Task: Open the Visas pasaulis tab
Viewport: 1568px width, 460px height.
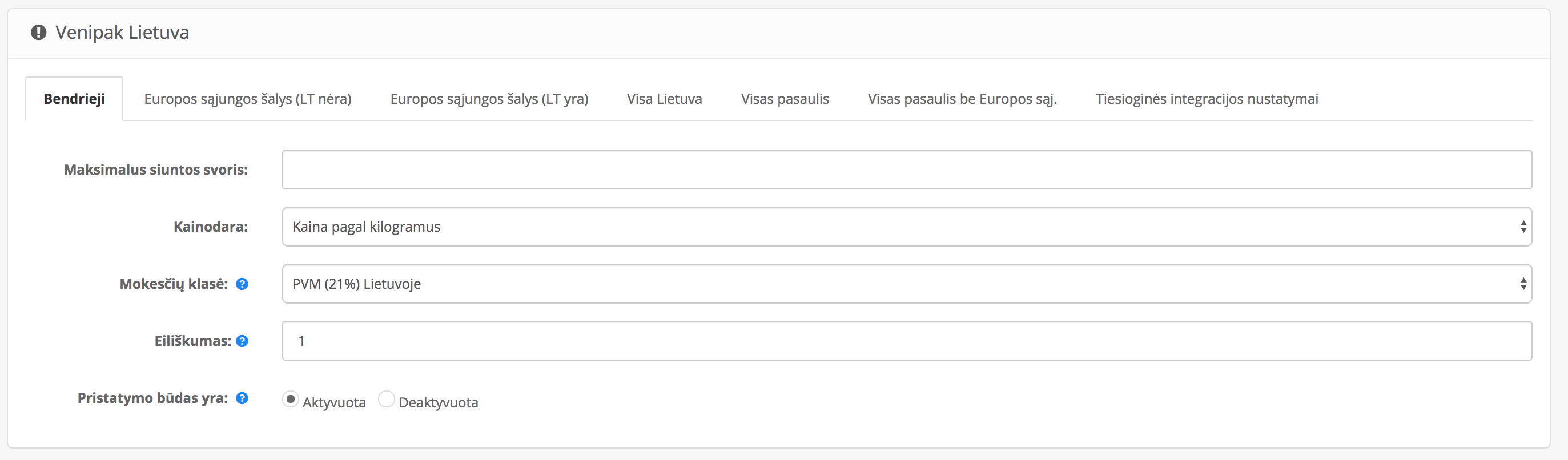Action: tap(785, 99)
